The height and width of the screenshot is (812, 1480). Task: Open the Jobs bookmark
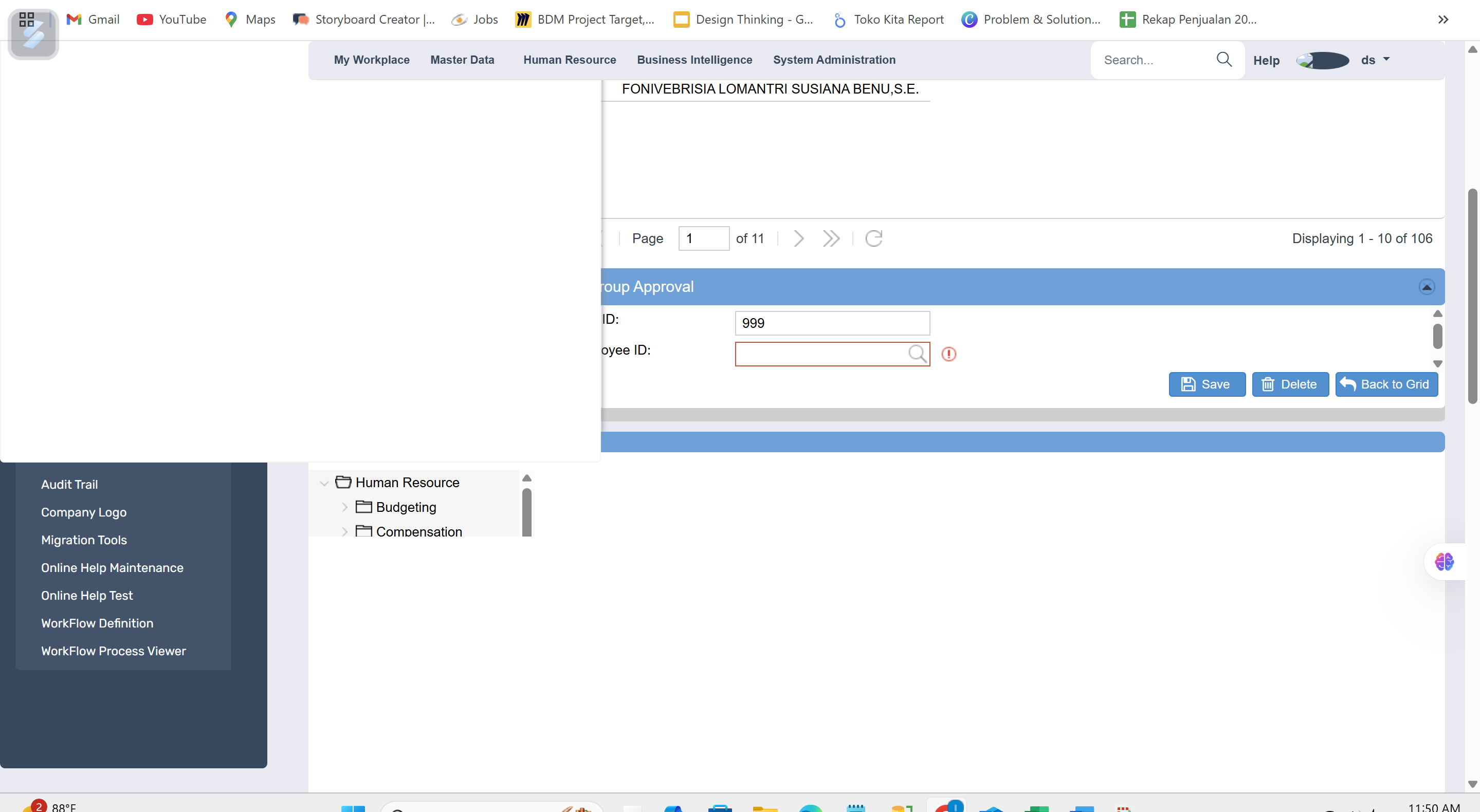click(474, 20)
